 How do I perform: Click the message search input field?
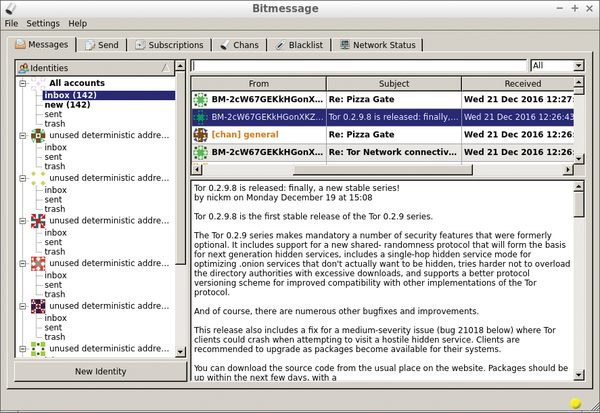[x=359, y=66]
